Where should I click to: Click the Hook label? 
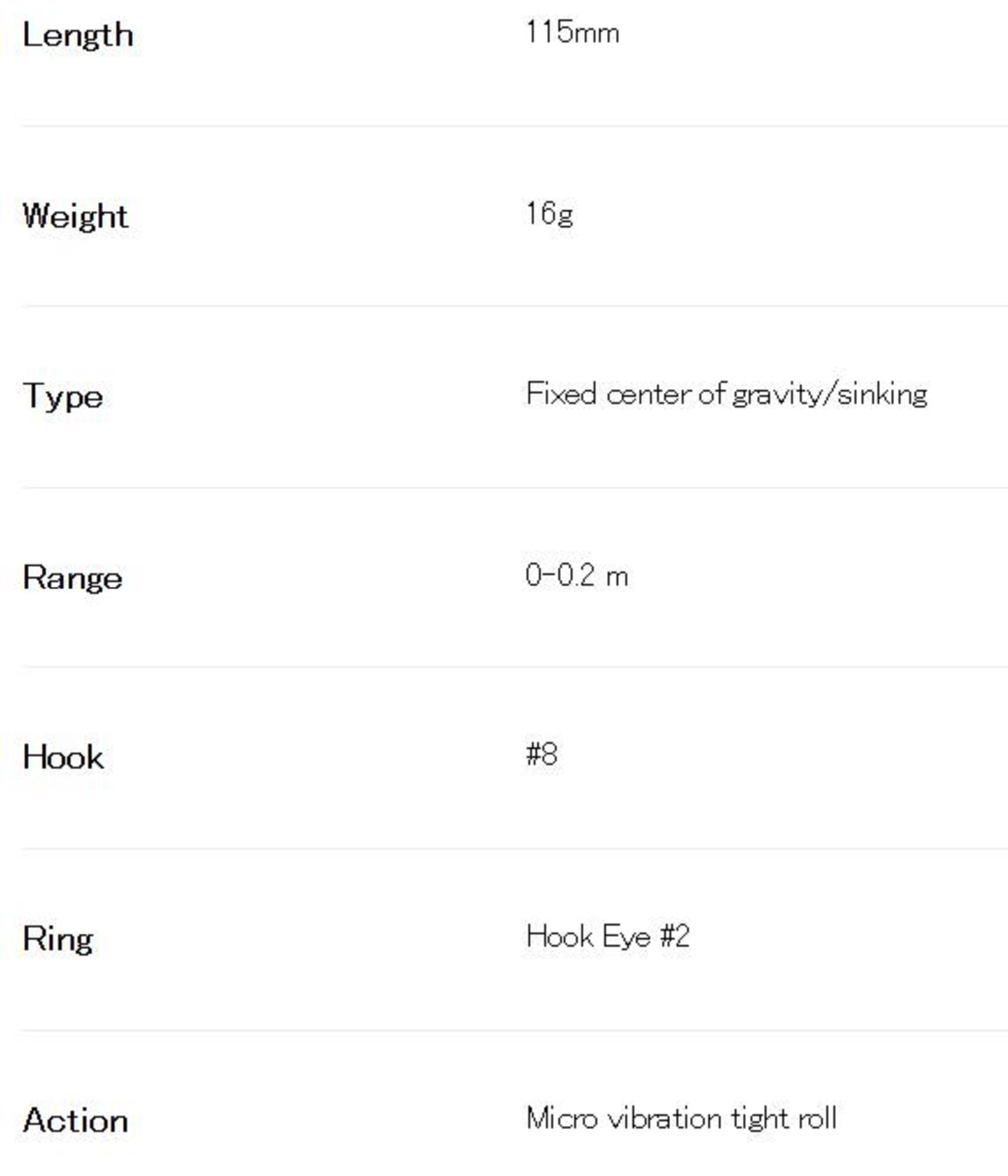click(x=63, y=757)
